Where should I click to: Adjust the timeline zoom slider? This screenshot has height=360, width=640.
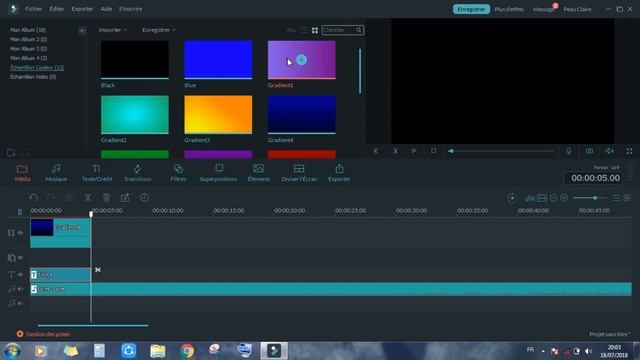point(590,198)
